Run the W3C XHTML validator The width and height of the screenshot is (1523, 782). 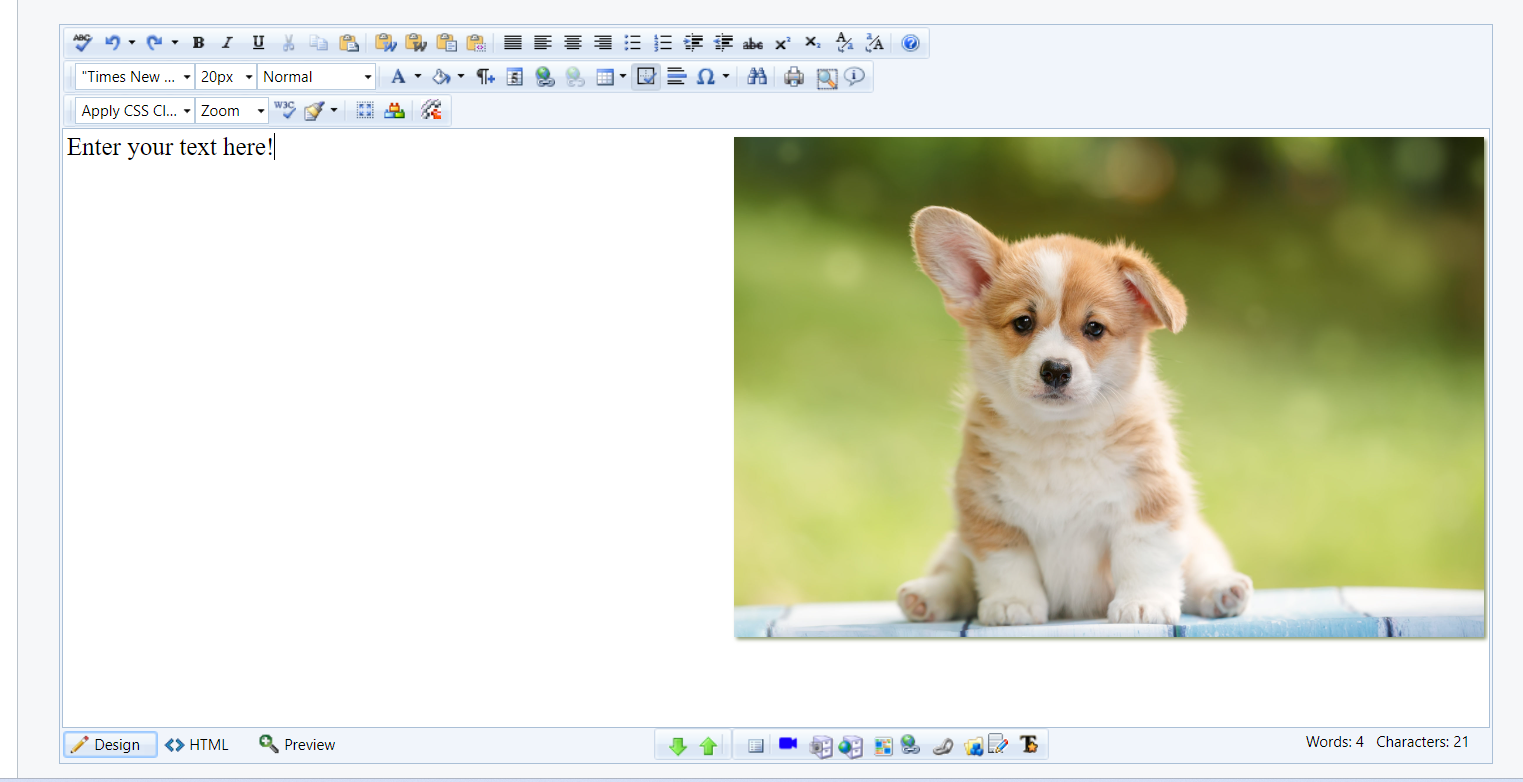(x=285, y=110)
